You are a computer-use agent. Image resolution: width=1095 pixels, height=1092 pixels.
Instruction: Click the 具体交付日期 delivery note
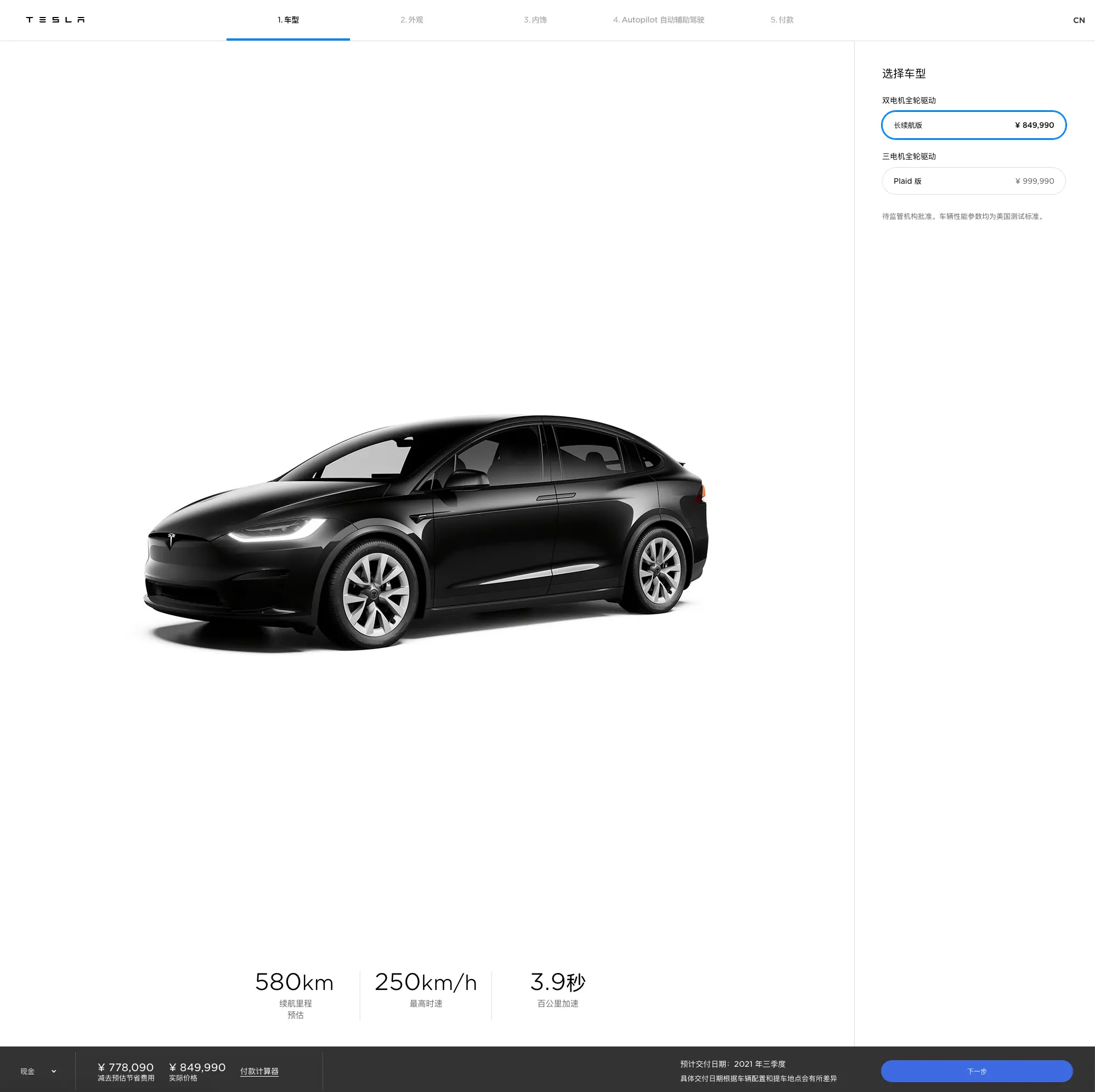pyautogui.click(x=758, y=1078)
